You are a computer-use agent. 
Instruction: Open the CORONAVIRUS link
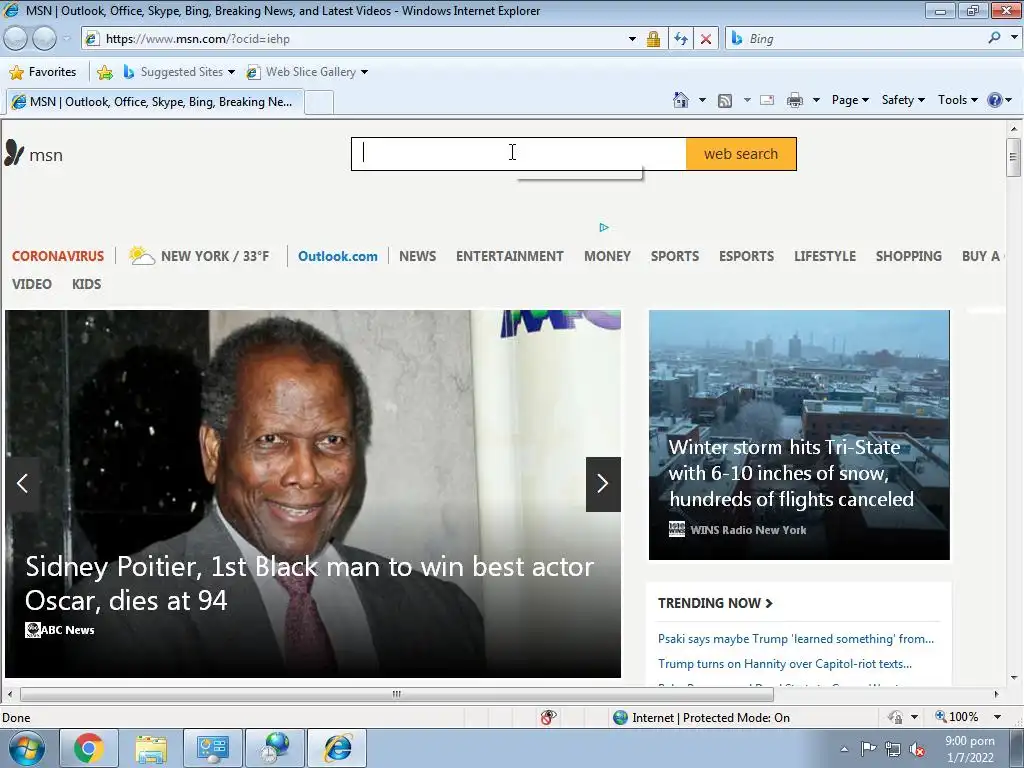[x=57, y=256]
